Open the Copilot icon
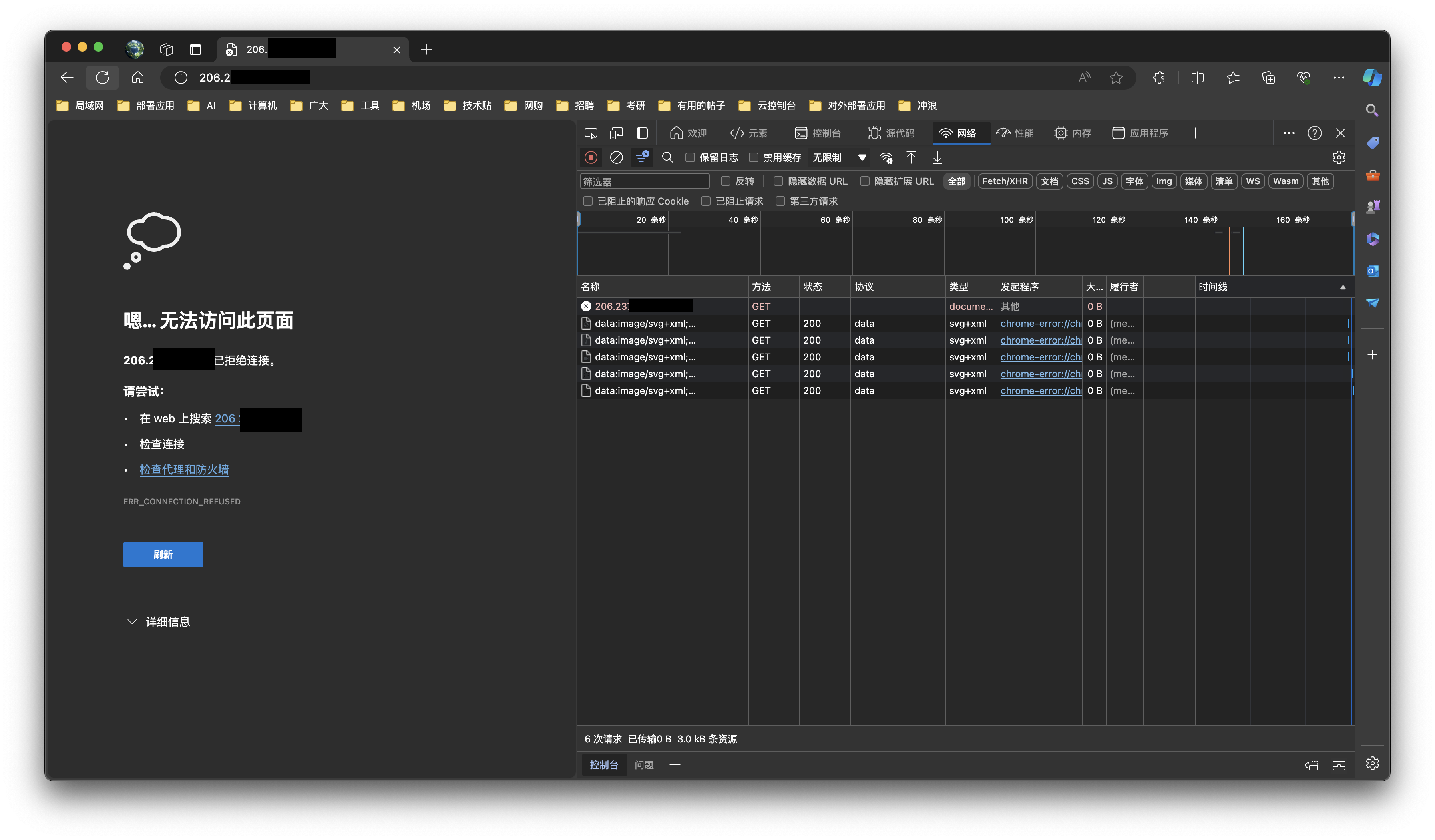The height and width of the screenshot is (840, 1435). (x=1372, y=77)
